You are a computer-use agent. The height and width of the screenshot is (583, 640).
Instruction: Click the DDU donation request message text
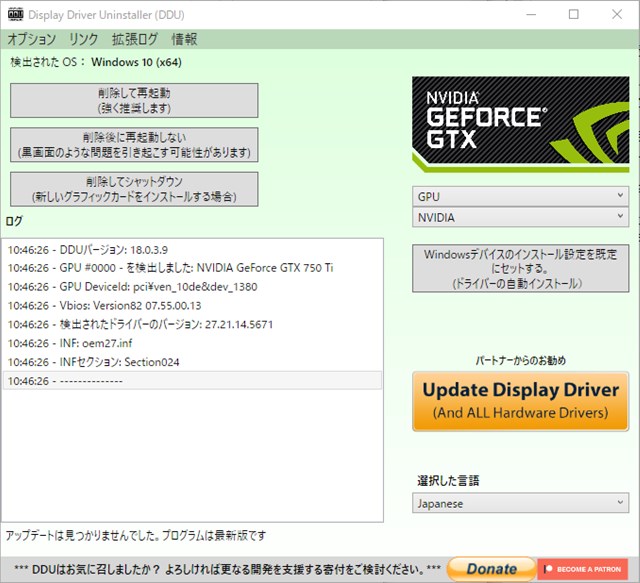(227, 569)
